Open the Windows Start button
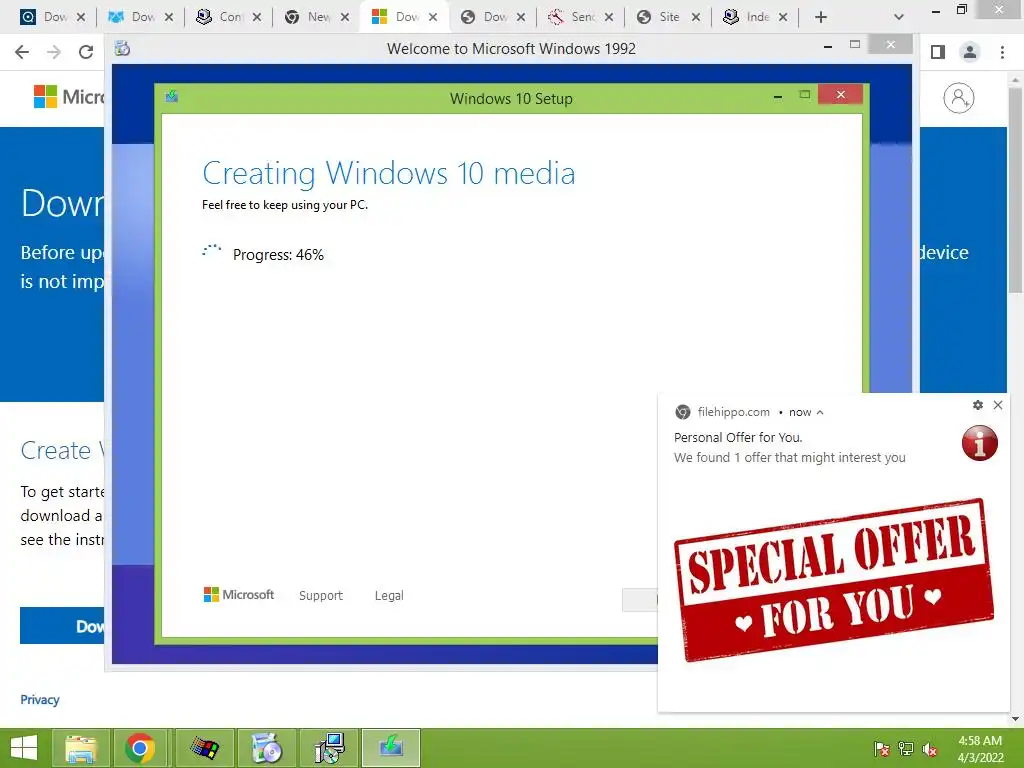The width and height of the screenshot is (1024, 768). click(x=24, y=748)
